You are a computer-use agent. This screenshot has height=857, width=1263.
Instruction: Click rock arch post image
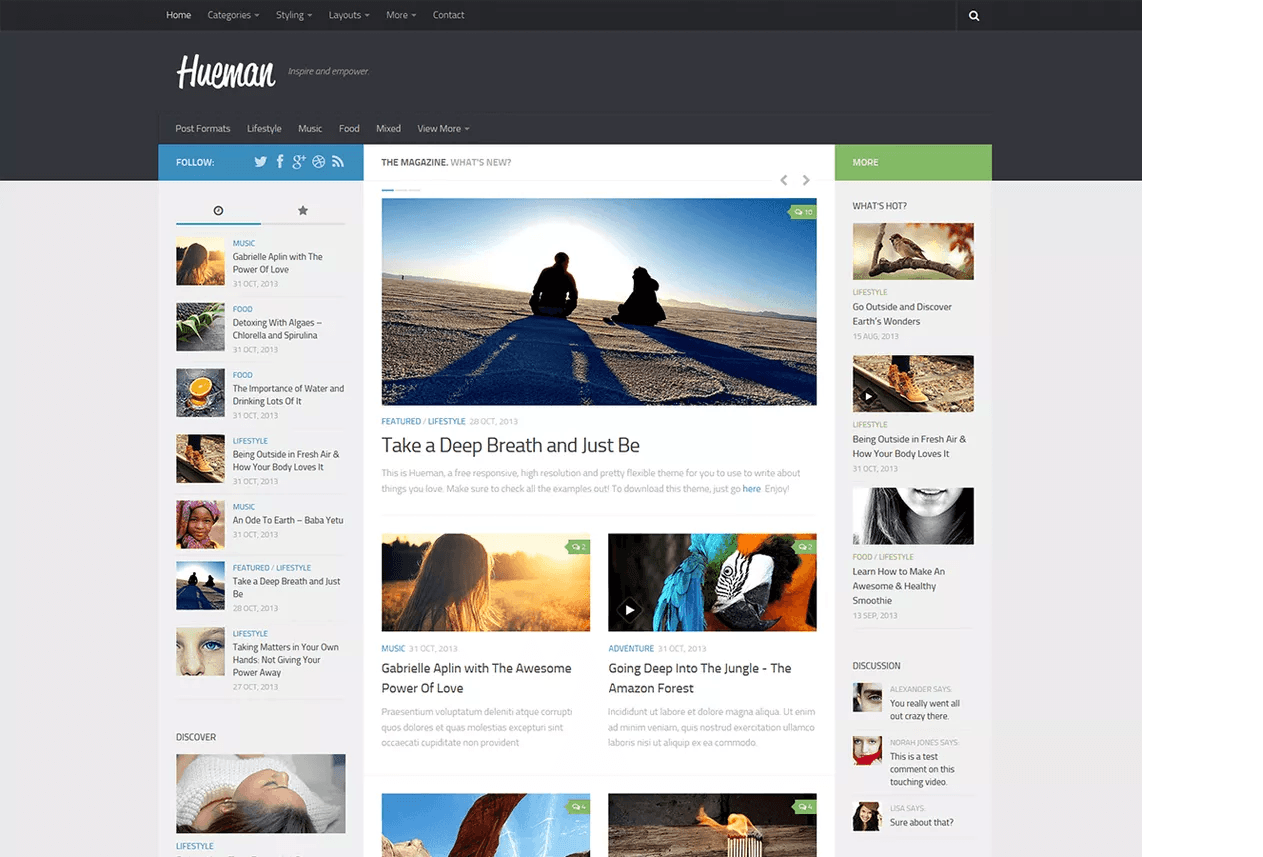coord(486,825)
